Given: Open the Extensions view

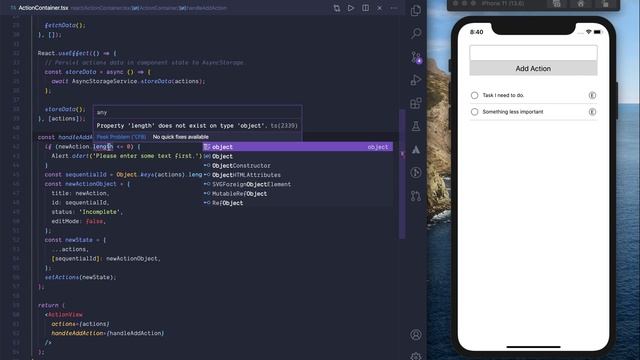Looking at the screenshot, I should (x=416, y=103).
